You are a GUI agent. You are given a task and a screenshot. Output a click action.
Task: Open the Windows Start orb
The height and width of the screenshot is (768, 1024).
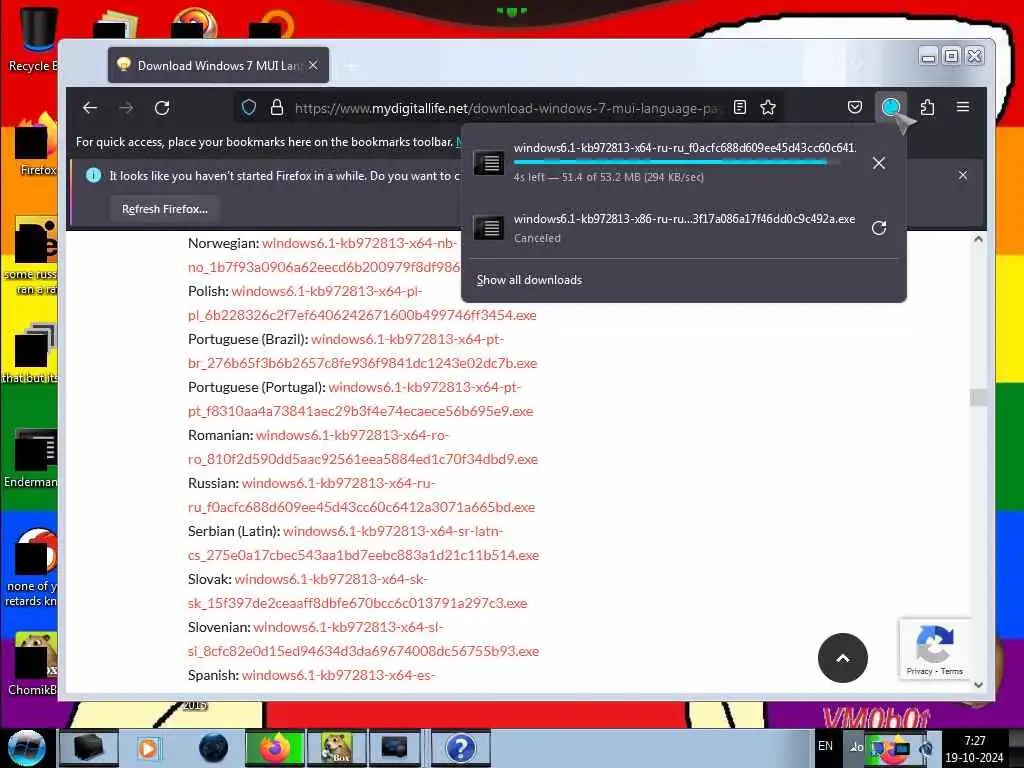point(26,748)
